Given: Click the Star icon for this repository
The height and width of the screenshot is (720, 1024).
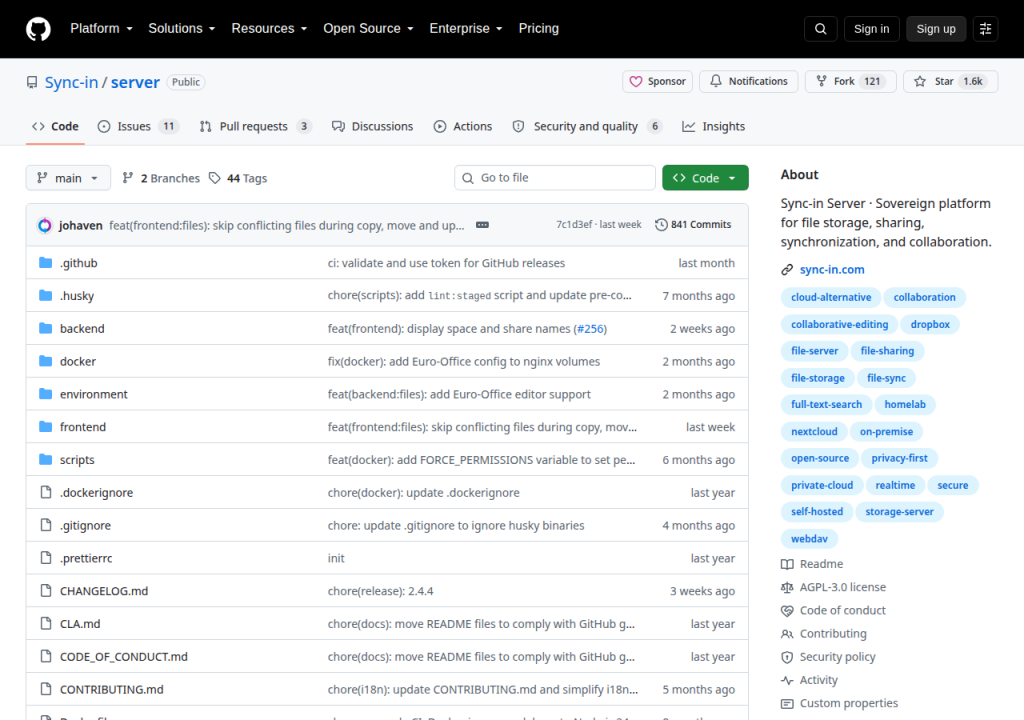Looking at the screenshot, I should (x=920, y=82).
